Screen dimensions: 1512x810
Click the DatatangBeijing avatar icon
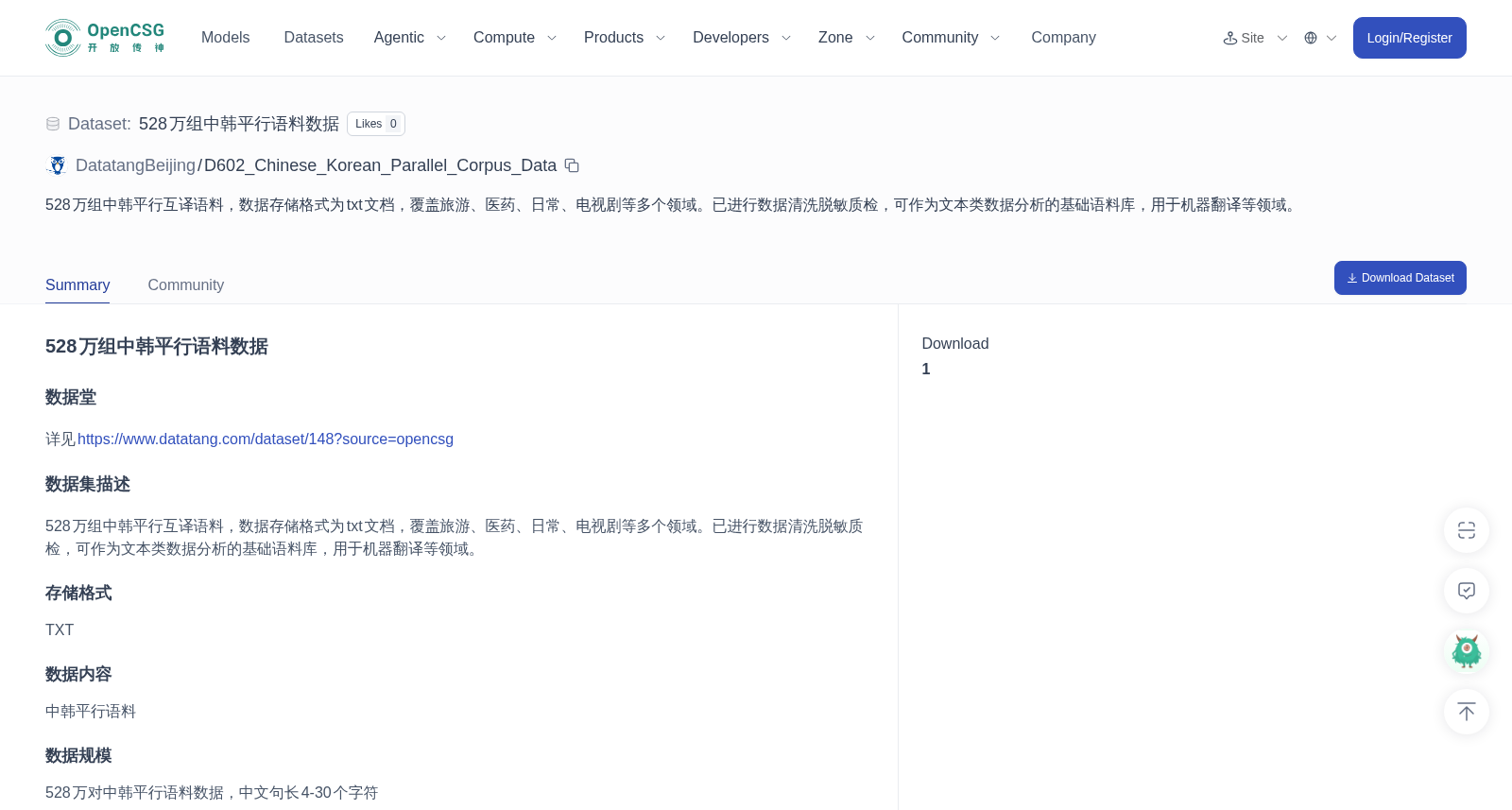point(58,165)
